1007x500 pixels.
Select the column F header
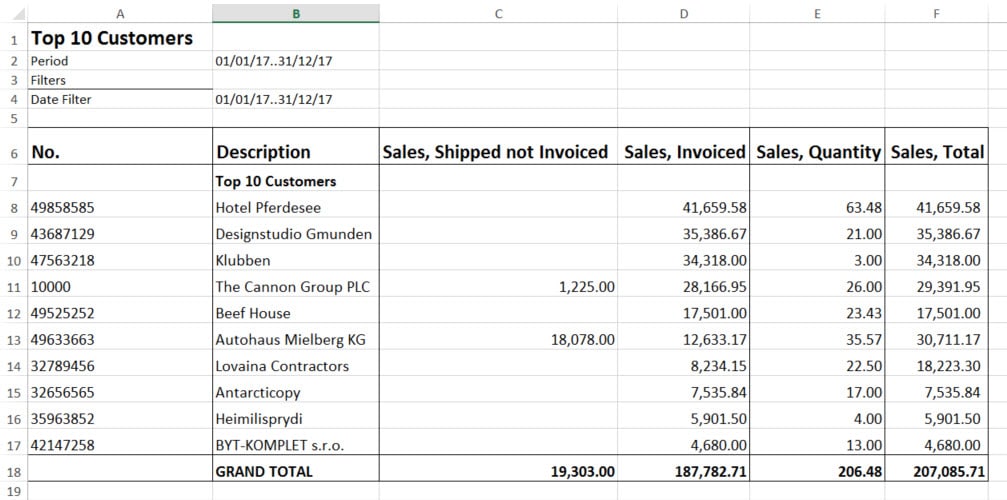(937, 13)
